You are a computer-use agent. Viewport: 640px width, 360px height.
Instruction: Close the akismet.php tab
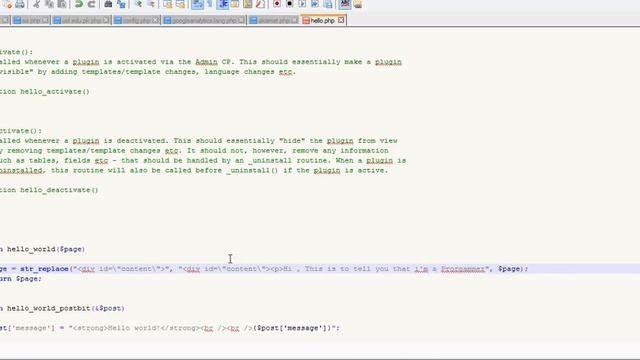295,20
